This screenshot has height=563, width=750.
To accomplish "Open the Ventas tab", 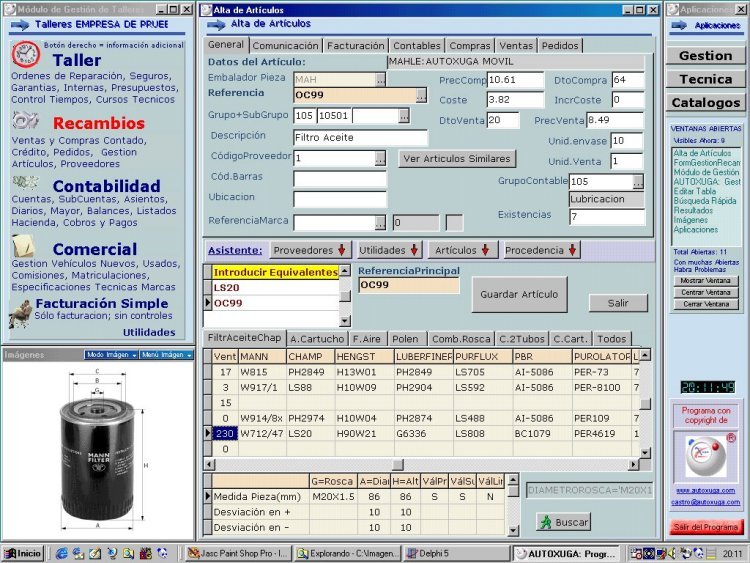I will click(516, 45).
